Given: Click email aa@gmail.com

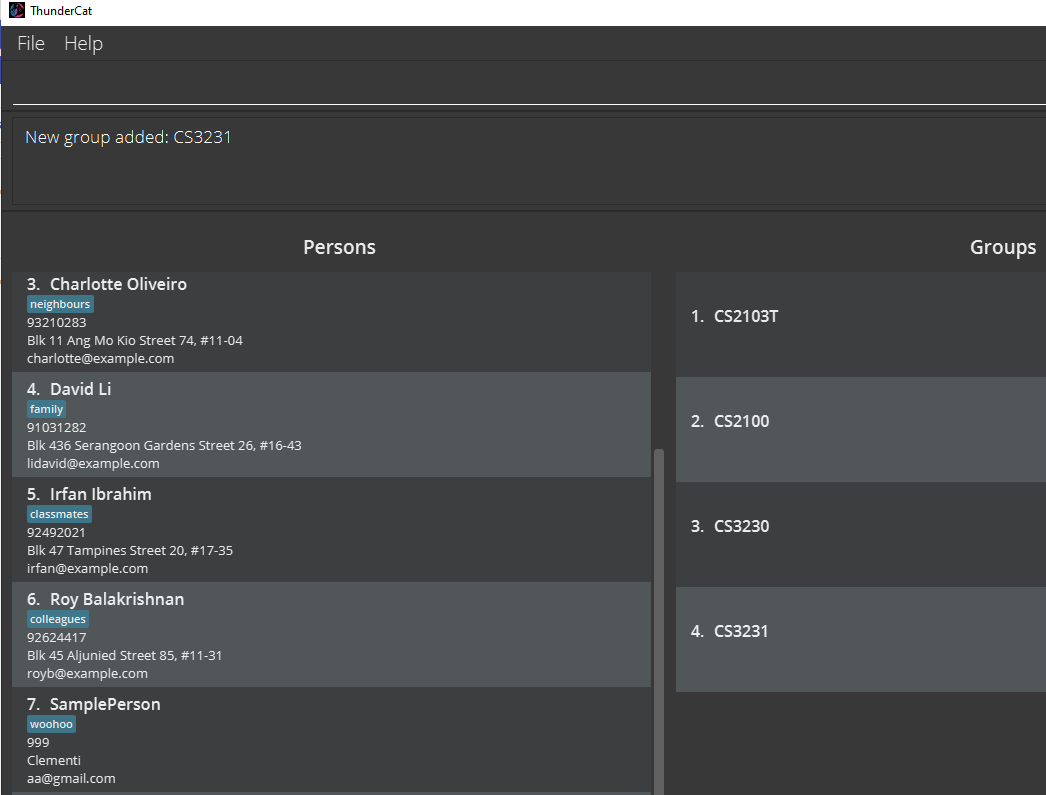Looking at the screenshot, I should 71,779.
